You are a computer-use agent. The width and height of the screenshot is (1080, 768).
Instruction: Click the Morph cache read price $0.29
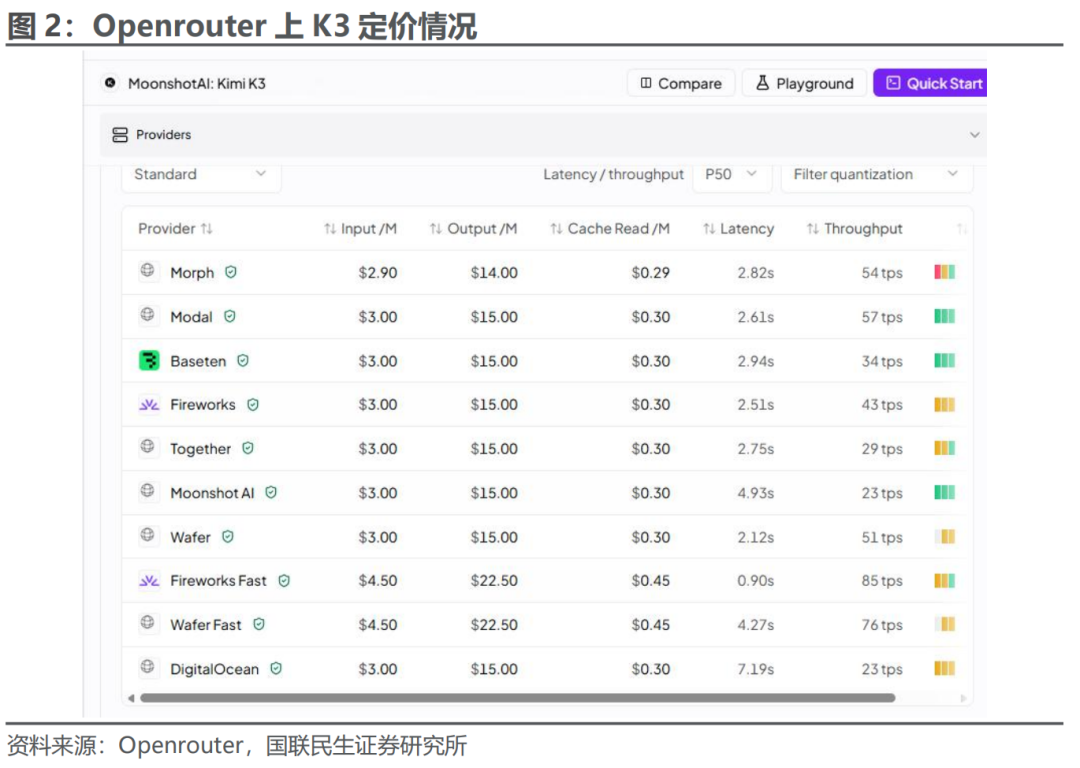[x=650, y=273]
